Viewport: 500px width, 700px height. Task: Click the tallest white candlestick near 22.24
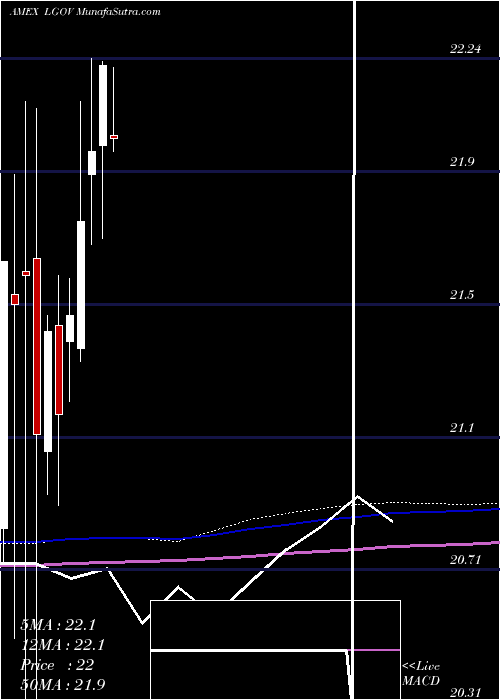(103, 105)
